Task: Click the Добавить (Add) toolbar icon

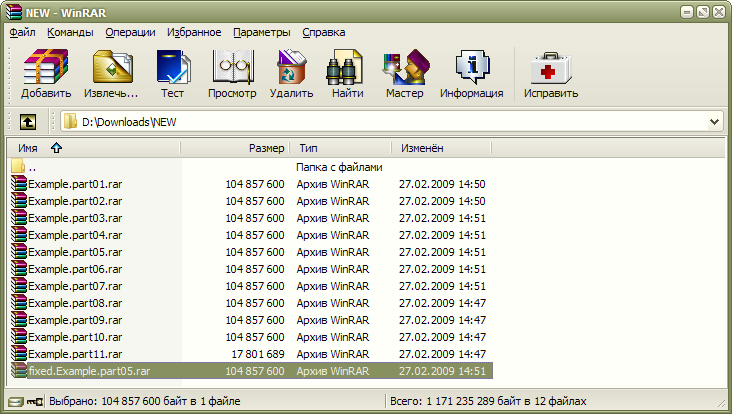Action: click(x=45, y=74)
